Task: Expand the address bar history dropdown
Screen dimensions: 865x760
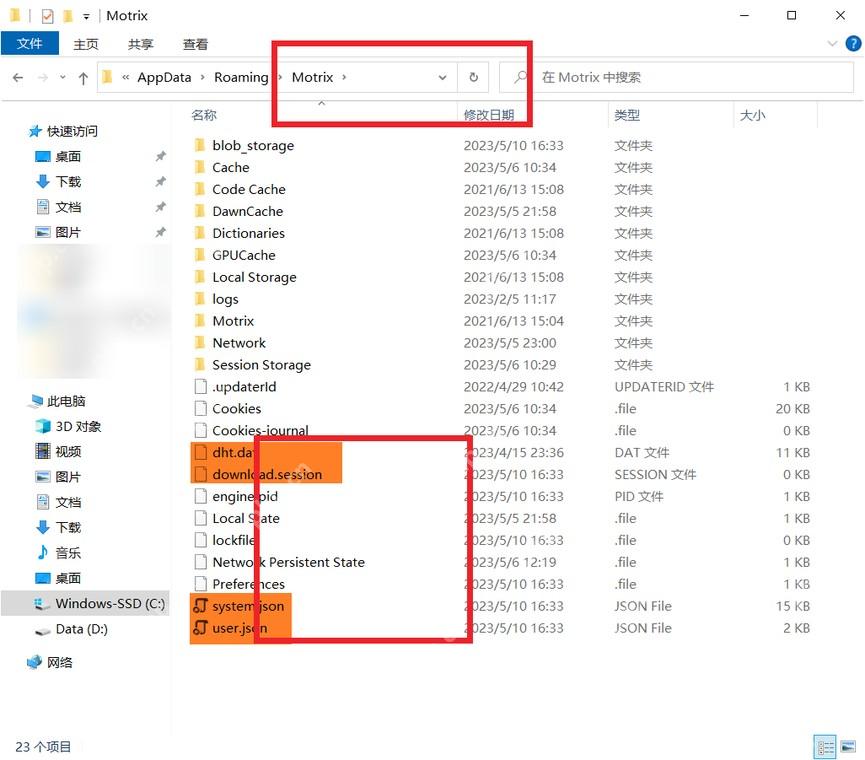Action: pyautogui.click(x=442, y=78)
